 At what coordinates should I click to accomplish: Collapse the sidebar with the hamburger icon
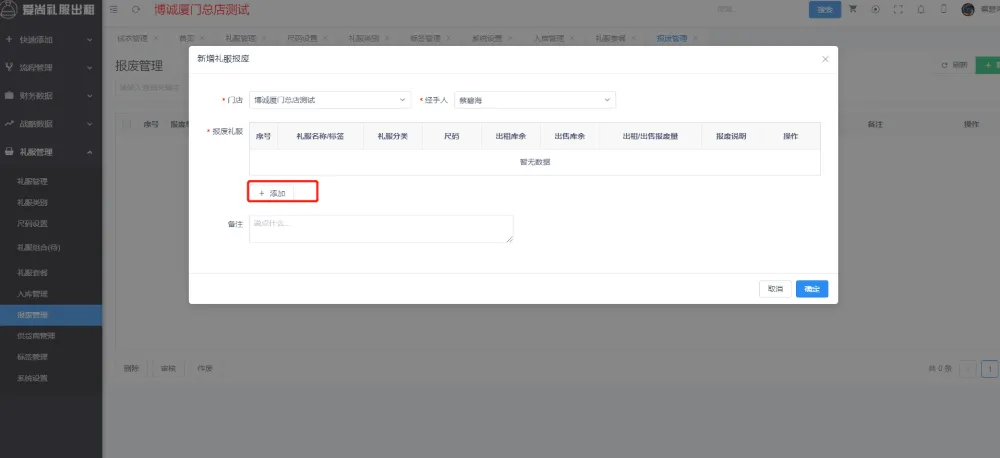(x=112, y=9)
